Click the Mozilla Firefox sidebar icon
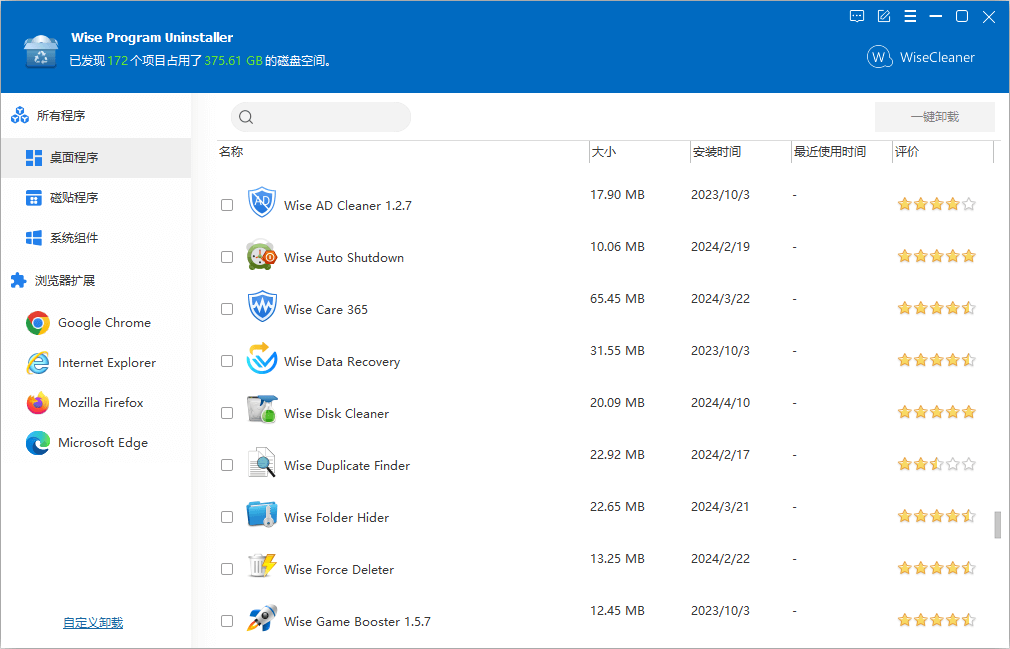Viewport: 1010px width, 649px height. tap(37, 402)
